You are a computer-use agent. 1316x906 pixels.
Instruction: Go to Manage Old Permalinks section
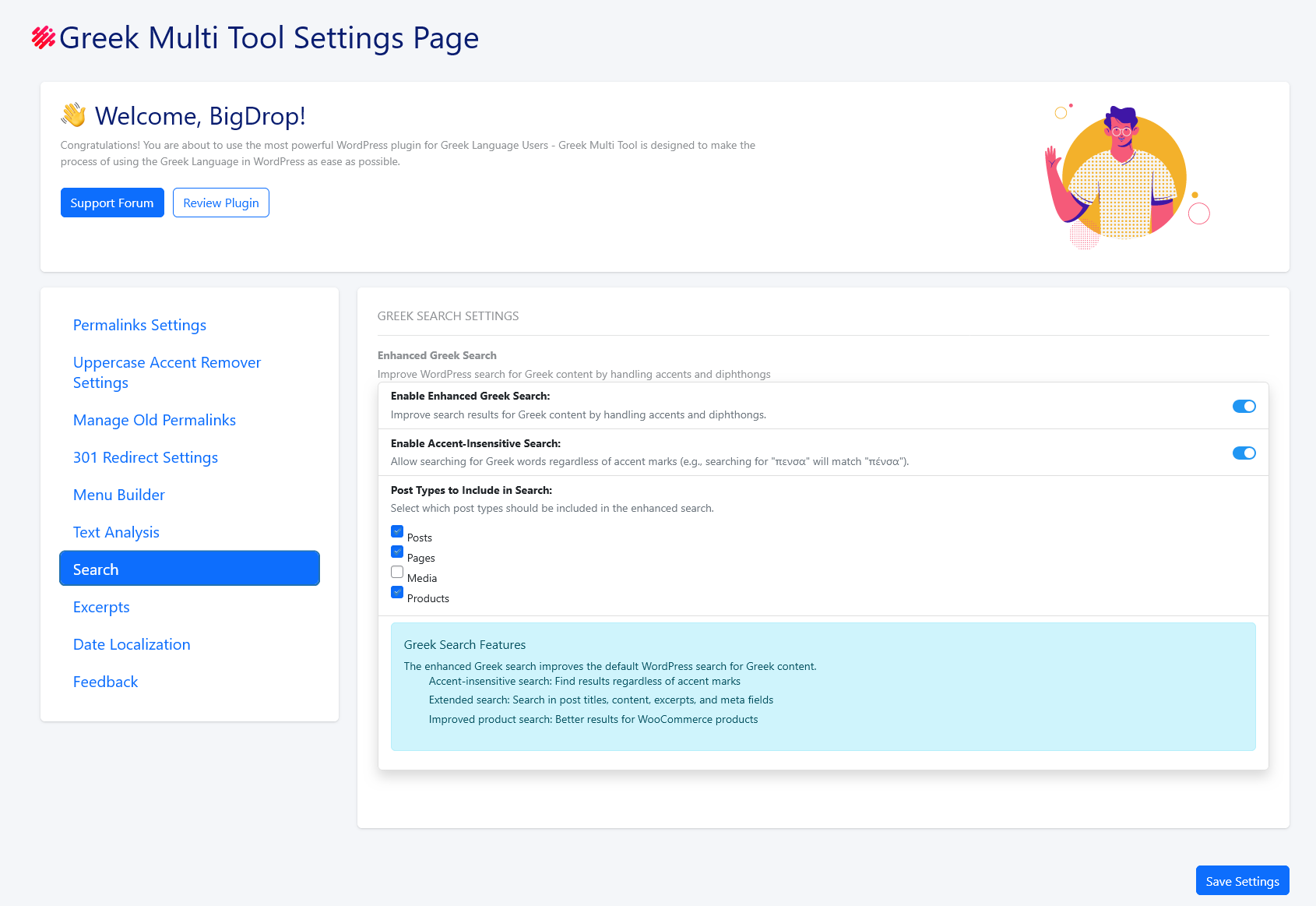[154, 420]
